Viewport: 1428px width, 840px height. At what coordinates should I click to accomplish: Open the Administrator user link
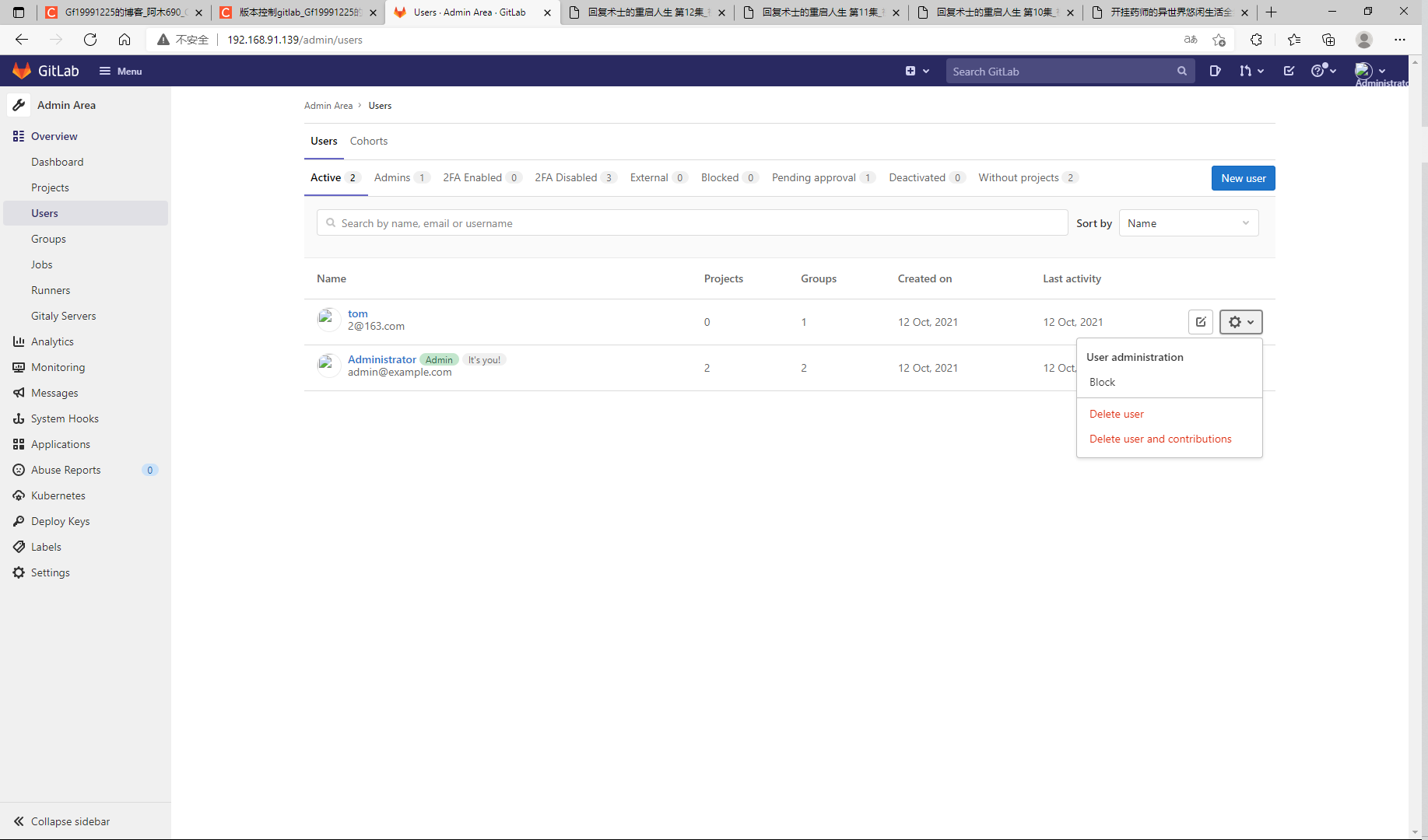pyautogui.click(x=382, y=359)
